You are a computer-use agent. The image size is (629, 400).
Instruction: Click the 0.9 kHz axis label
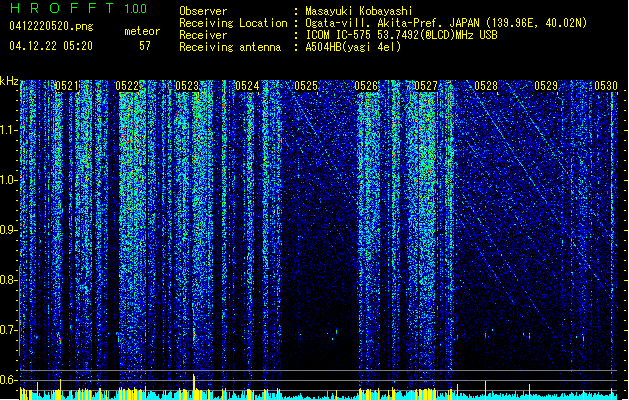click(9, 230)
